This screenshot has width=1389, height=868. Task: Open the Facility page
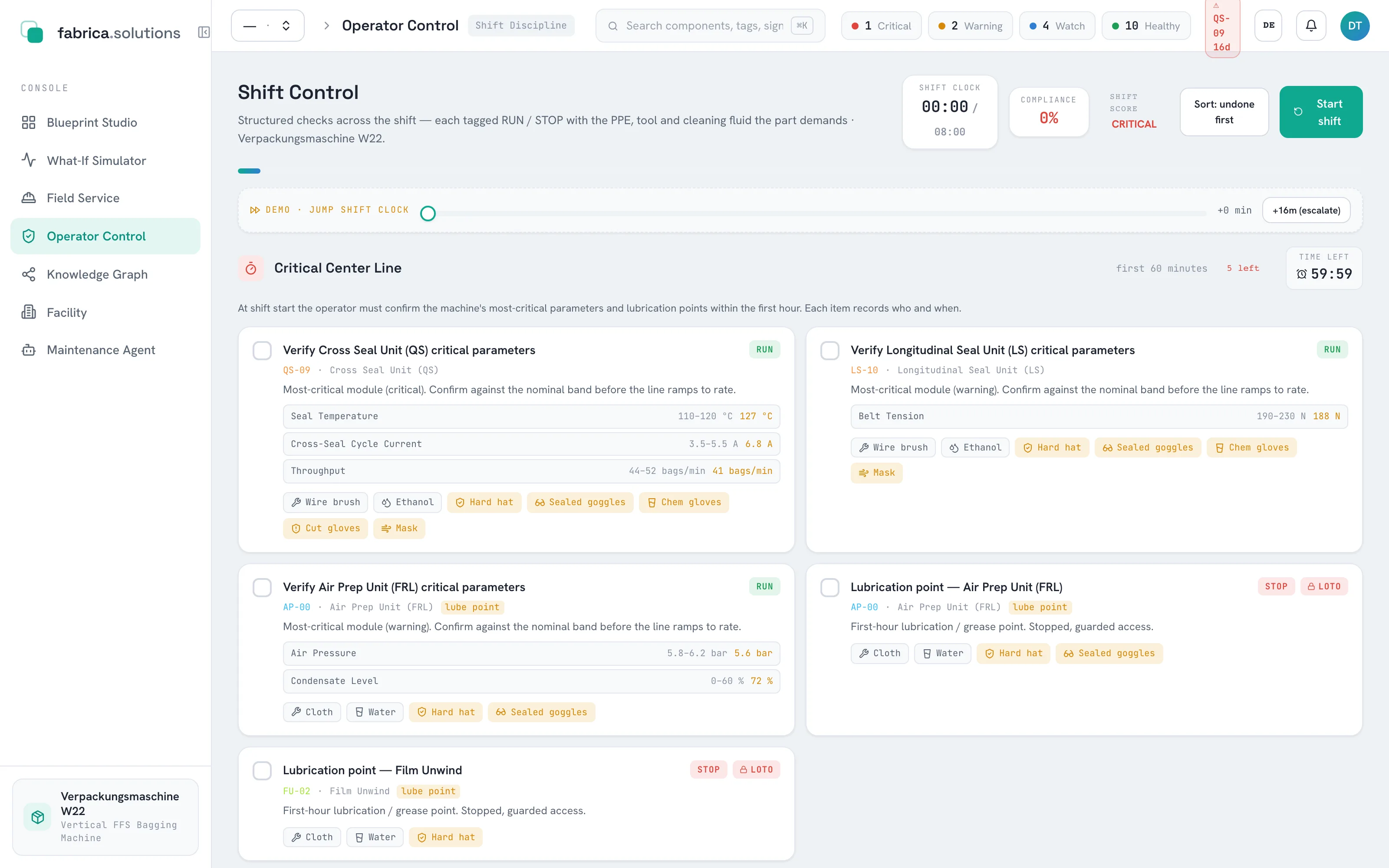point(105,312)
